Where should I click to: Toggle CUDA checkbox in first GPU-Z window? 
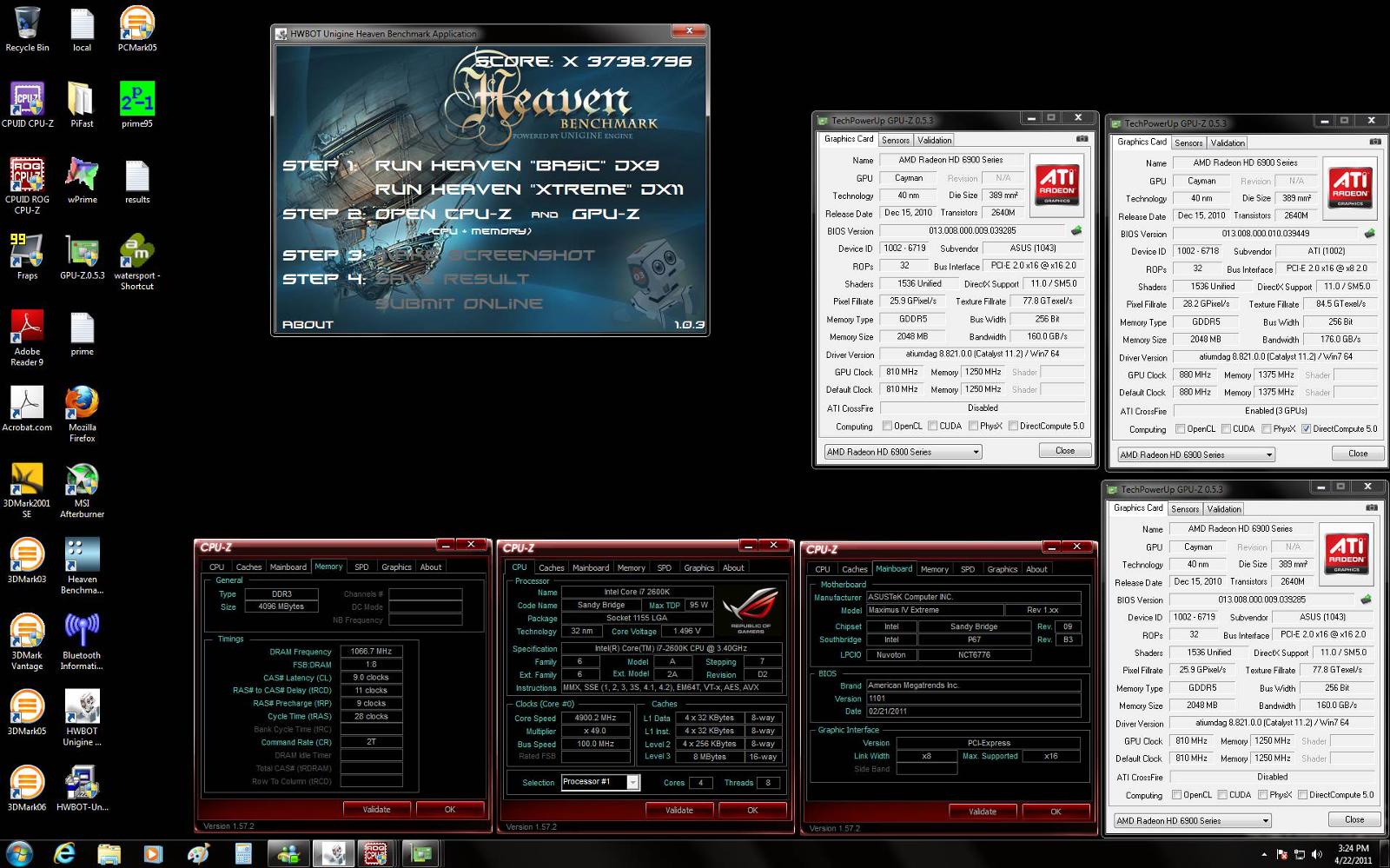pos(932,426)
